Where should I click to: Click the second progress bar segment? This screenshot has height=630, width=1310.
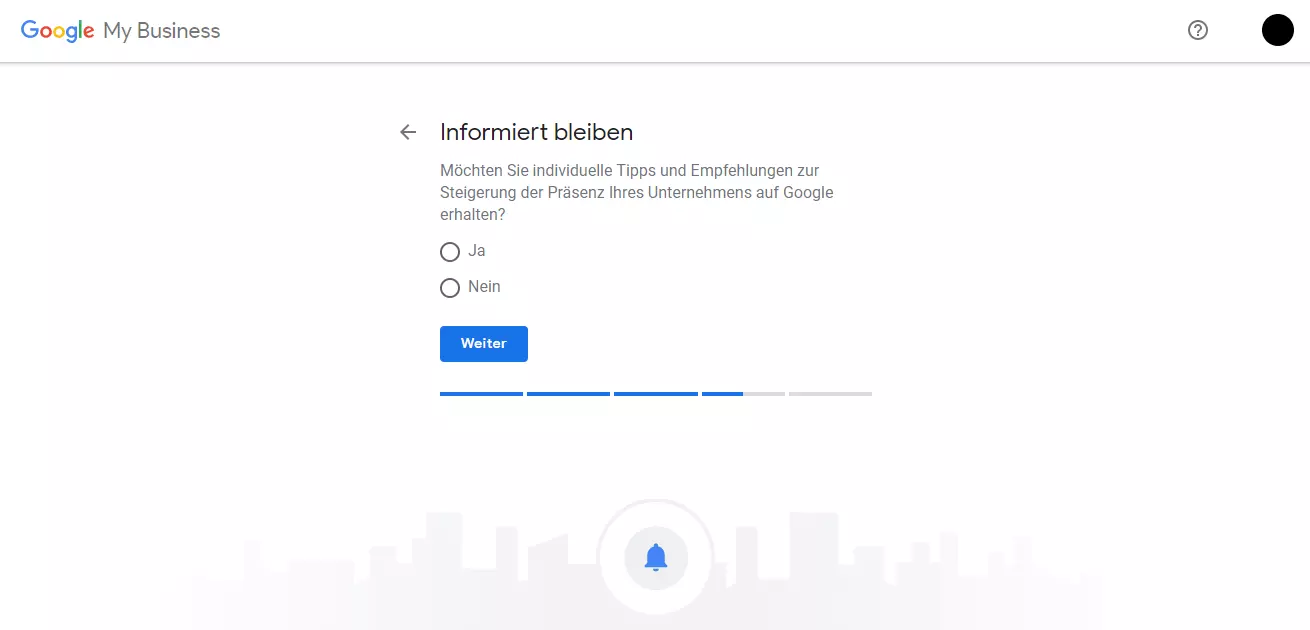pos(568,394)
